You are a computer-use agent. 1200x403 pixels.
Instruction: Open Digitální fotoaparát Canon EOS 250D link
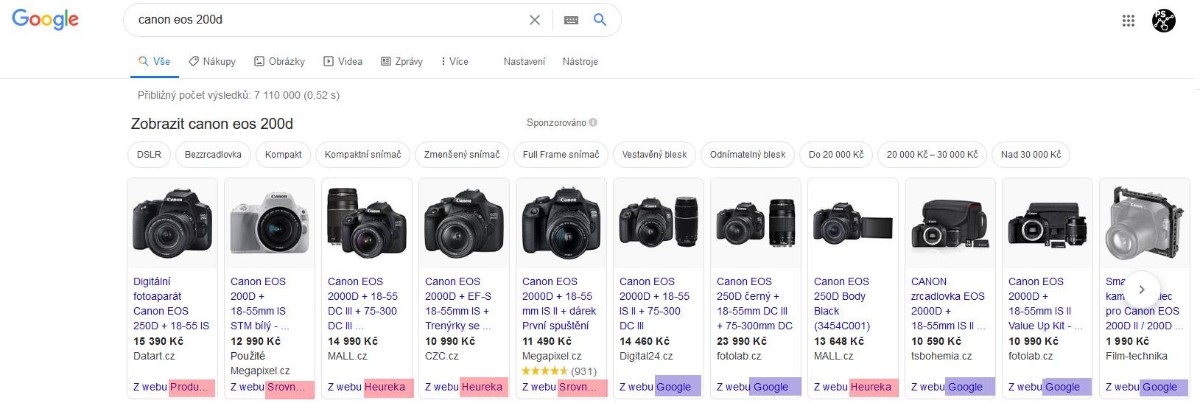[172, 303]
